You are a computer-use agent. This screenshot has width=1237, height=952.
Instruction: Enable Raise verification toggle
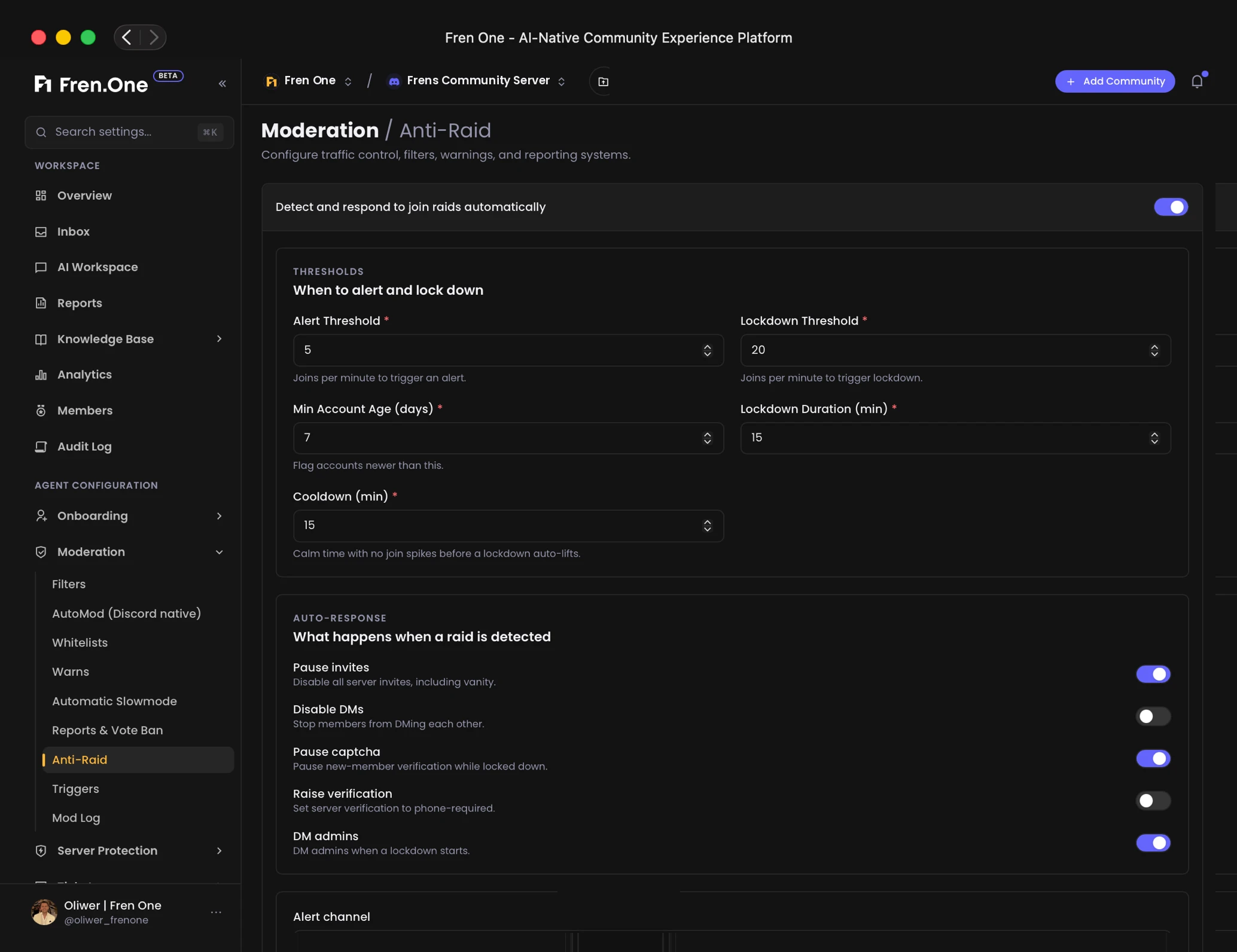tap(1153, 801)
